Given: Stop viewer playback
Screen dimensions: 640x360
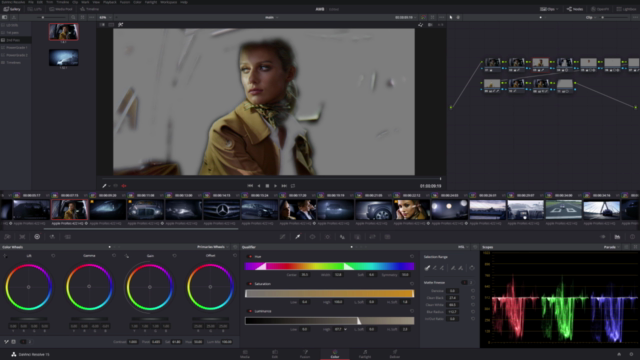Looking at the screenshot, I should (267, 186).
